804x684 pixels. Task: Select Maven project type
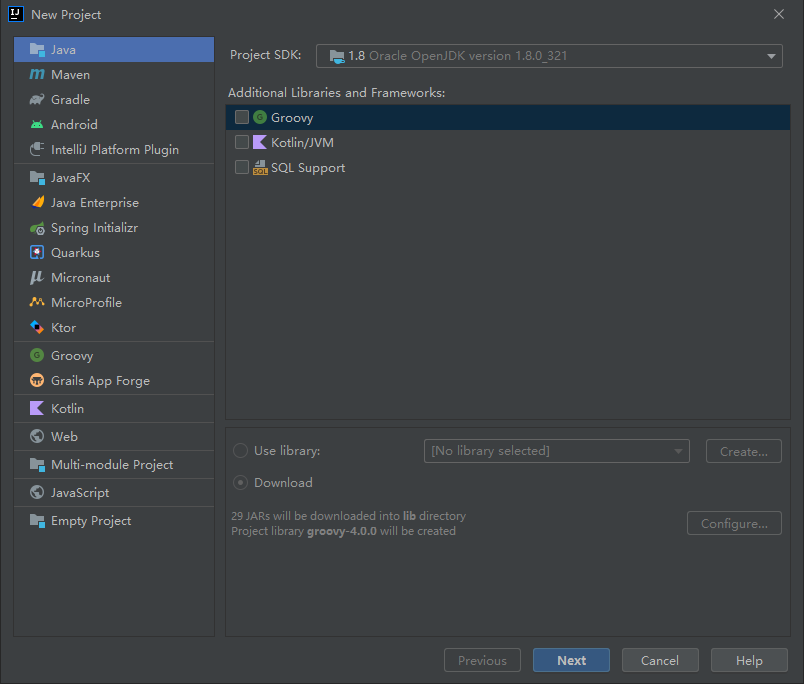tap(114, 74)
